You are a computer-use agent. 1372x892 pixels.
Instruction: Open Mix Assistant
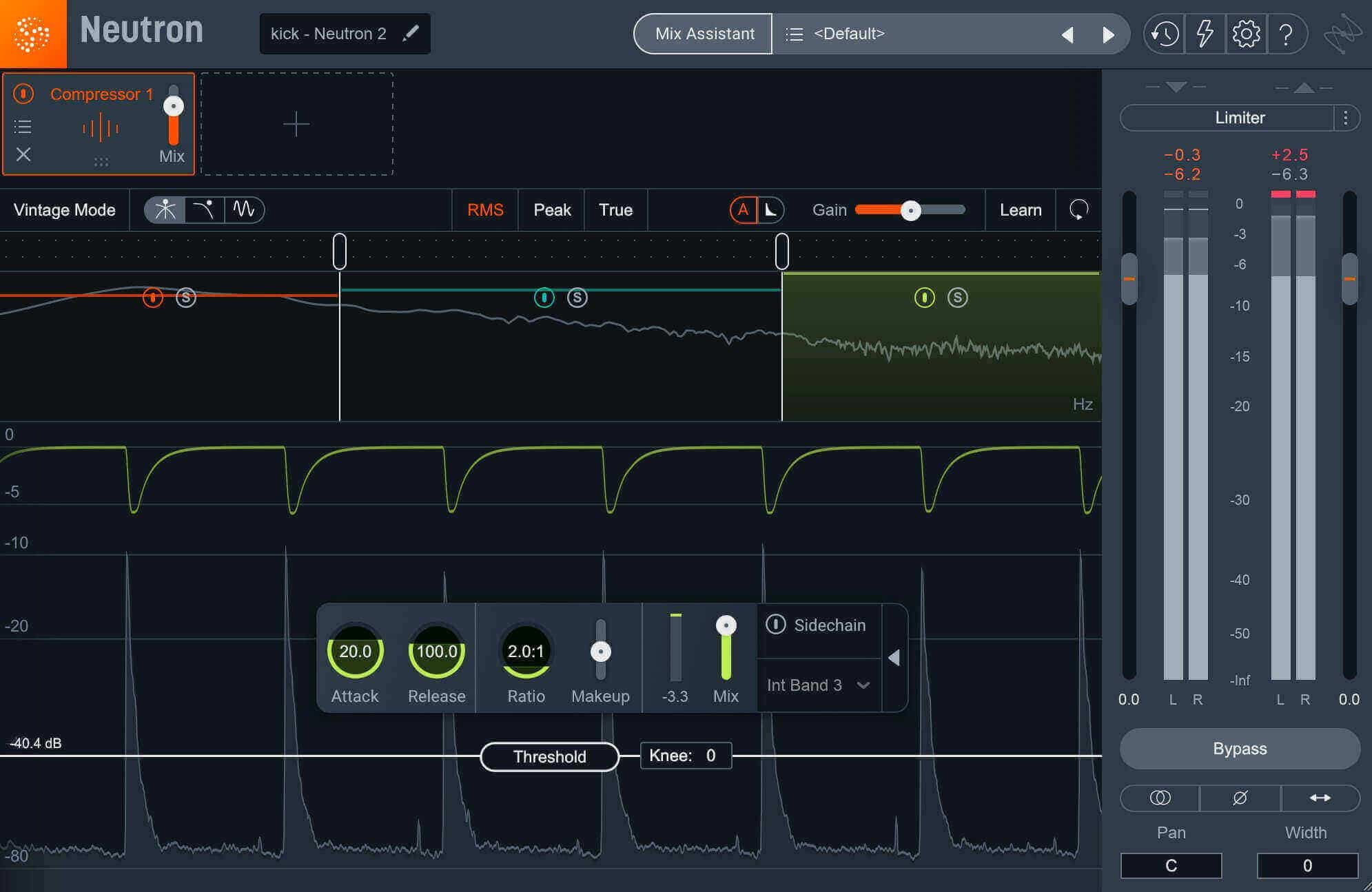[x=704, y=34]
